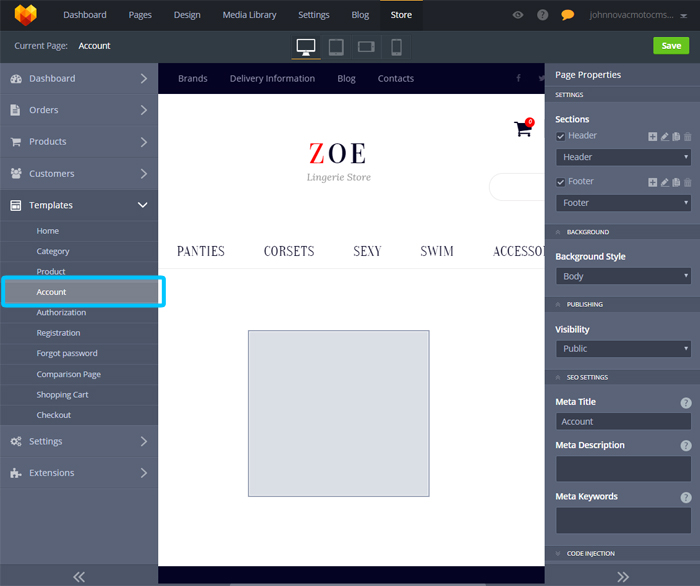Collapse the left sidebar with double arrows
Viewport: 700px width, 586px height.
coord(79,577)
